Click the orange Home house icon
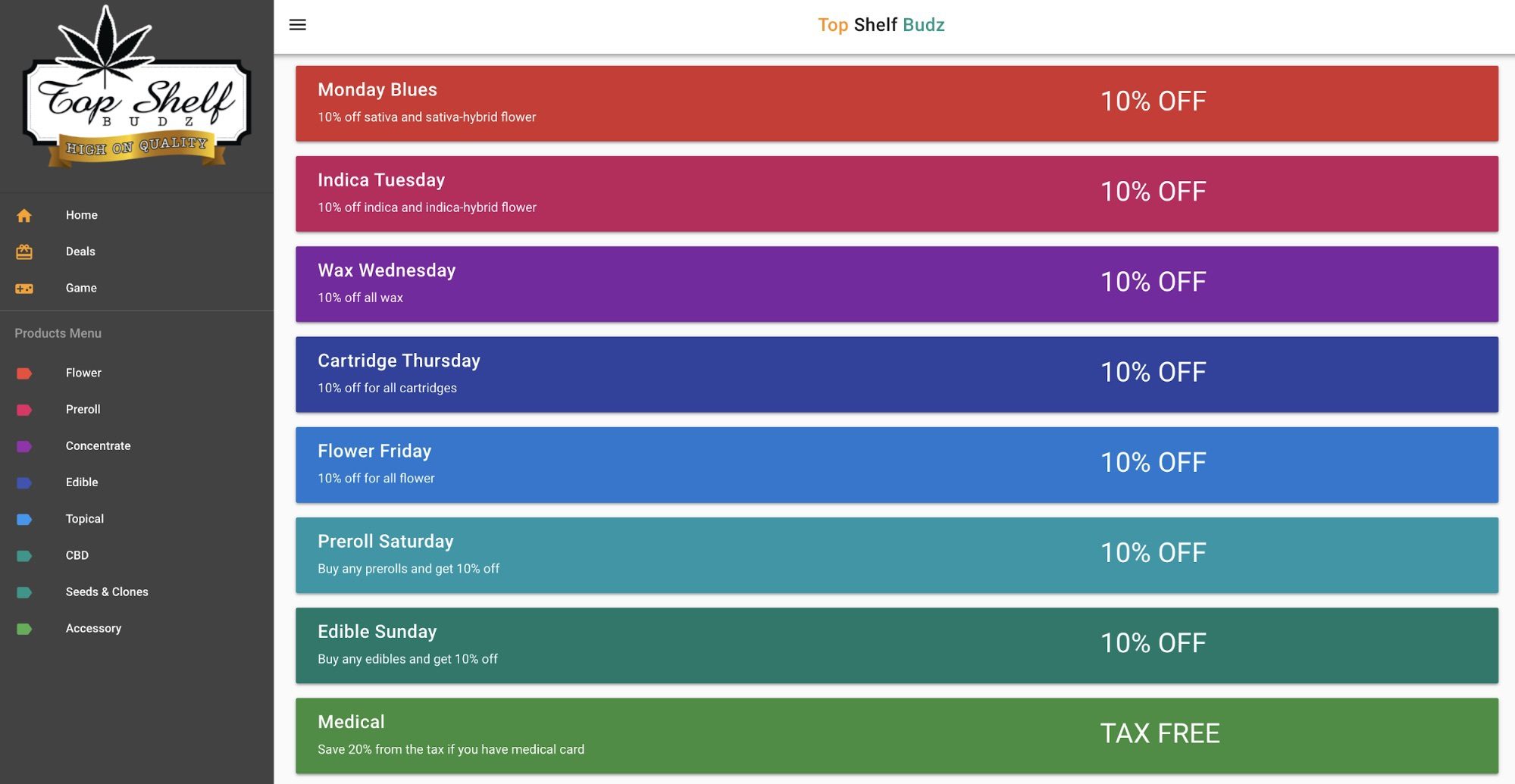Image resolution: width=1515 pixels, height=784 pixels. 24,216
